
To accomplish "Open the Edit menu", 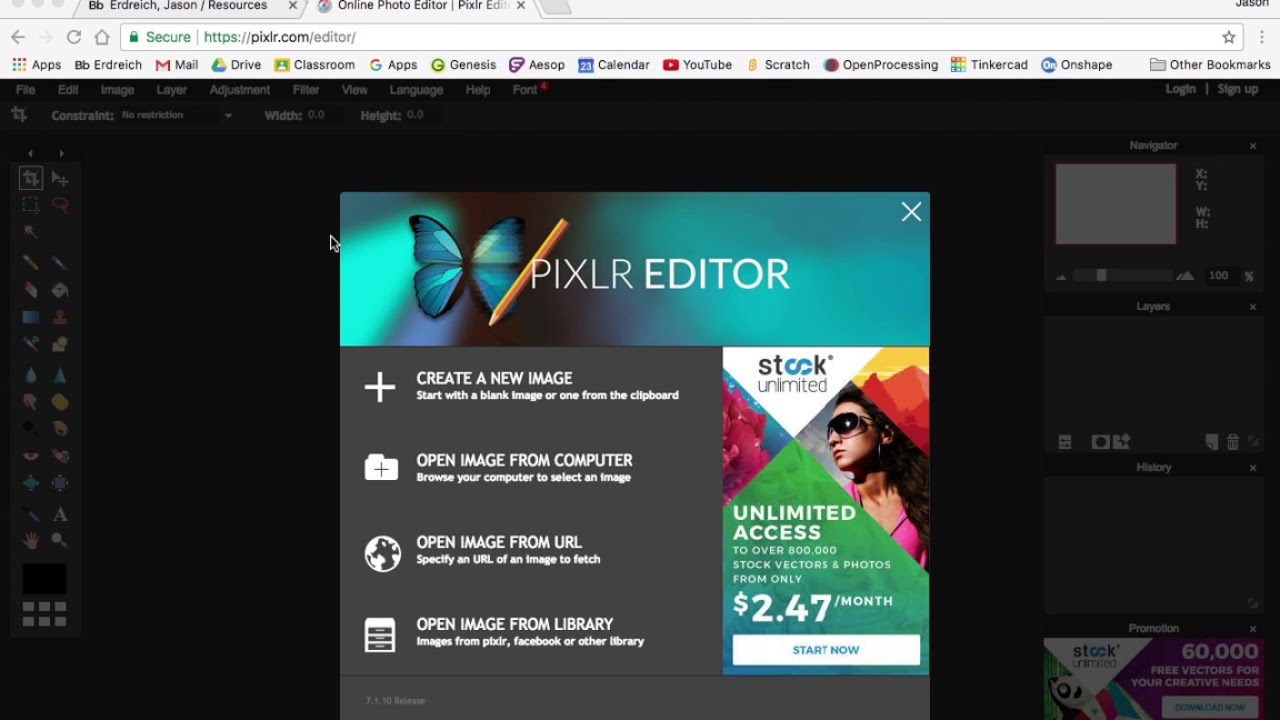I will click(x=68, y=89).
